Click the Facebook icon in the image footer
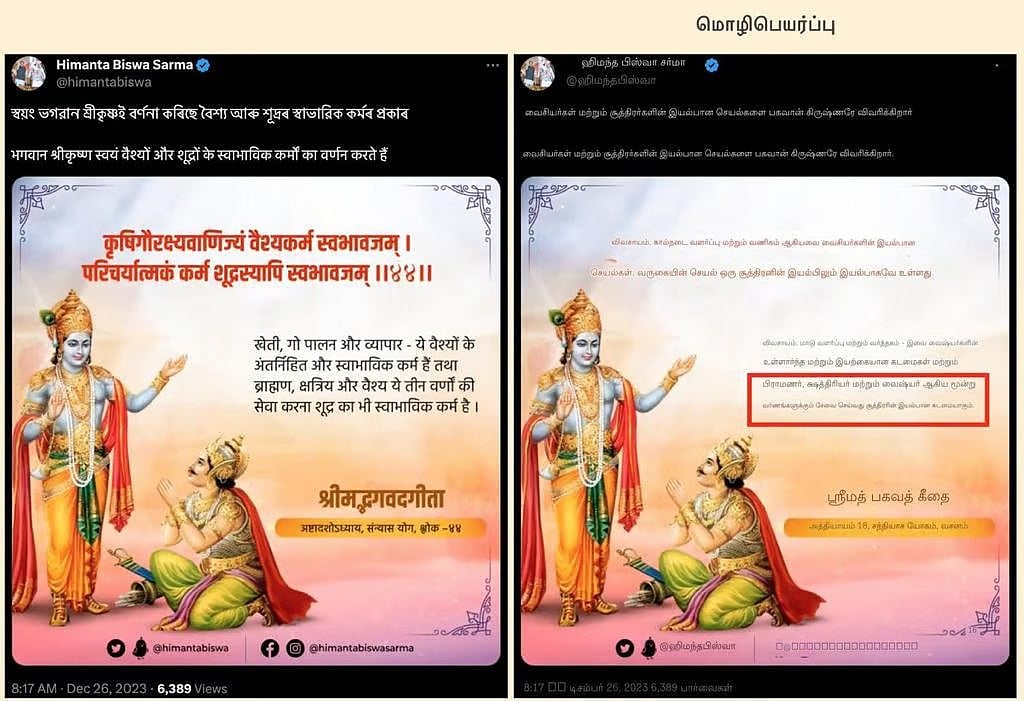Image resolution: width=1024 pixels, height=701 pixels. click(270, 648)
